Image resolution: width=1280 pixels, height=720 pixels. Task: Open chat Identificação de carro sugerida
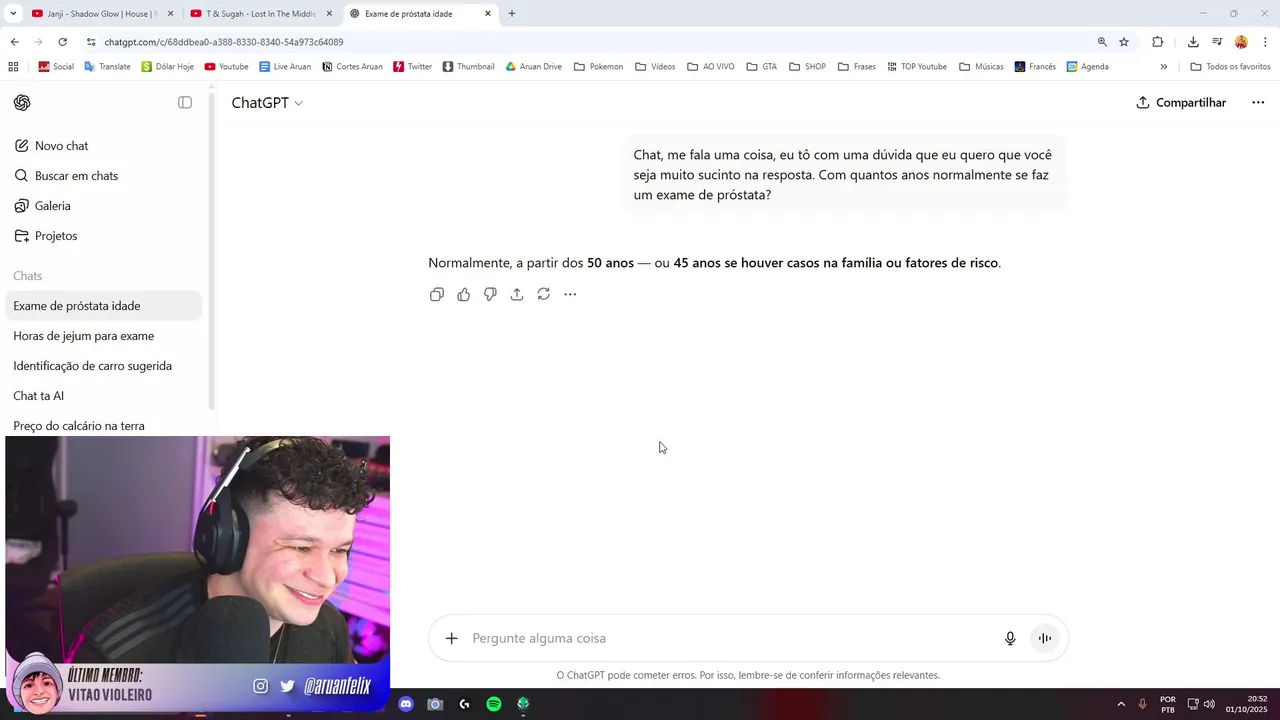point(104,366)
